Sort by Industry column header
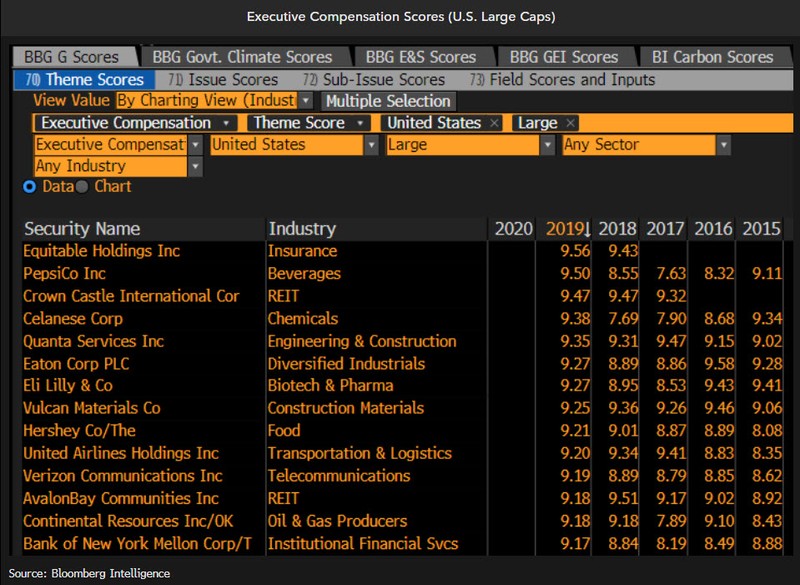The image size is (800, 585). [303, 228]
